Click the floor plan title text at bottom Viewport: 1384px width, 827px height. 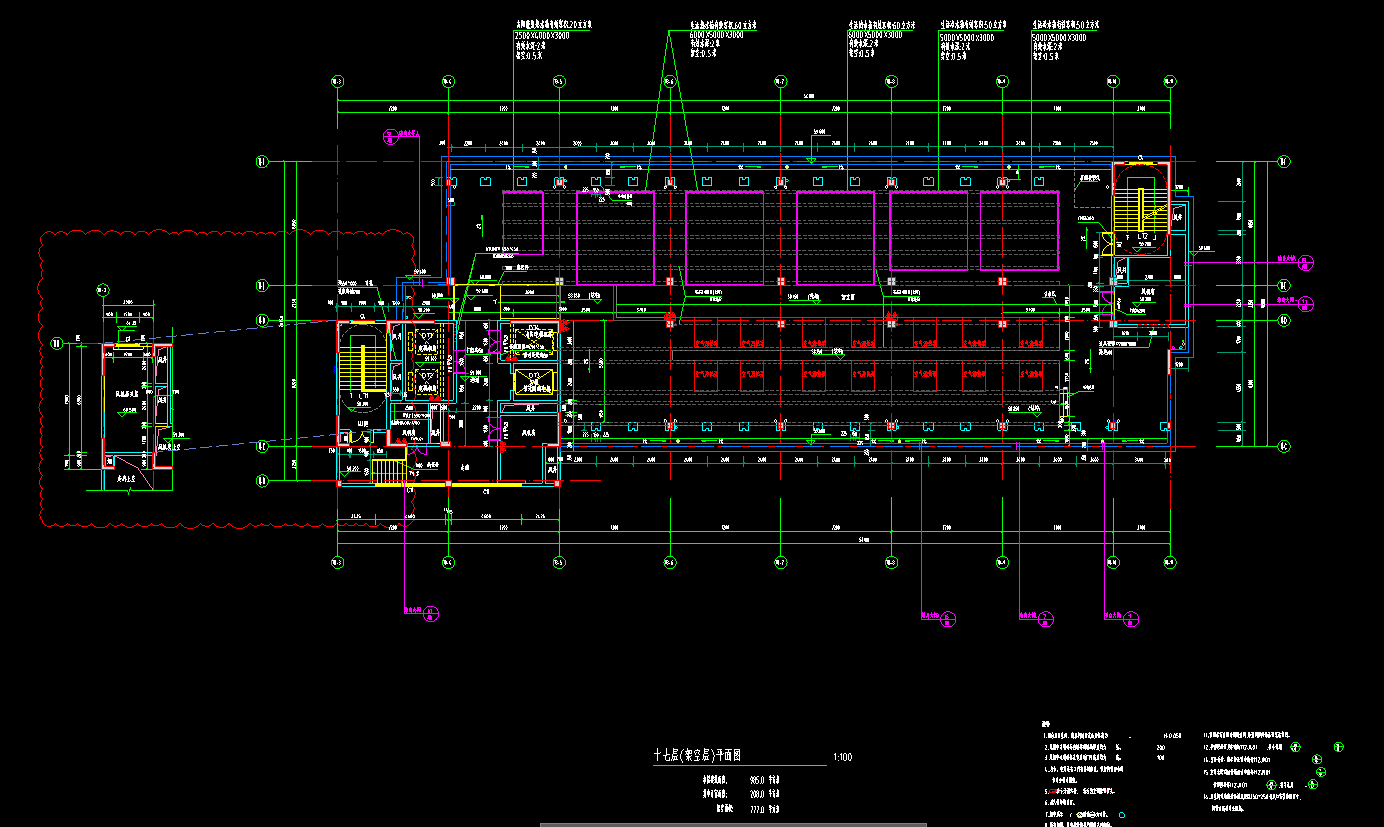711,757
